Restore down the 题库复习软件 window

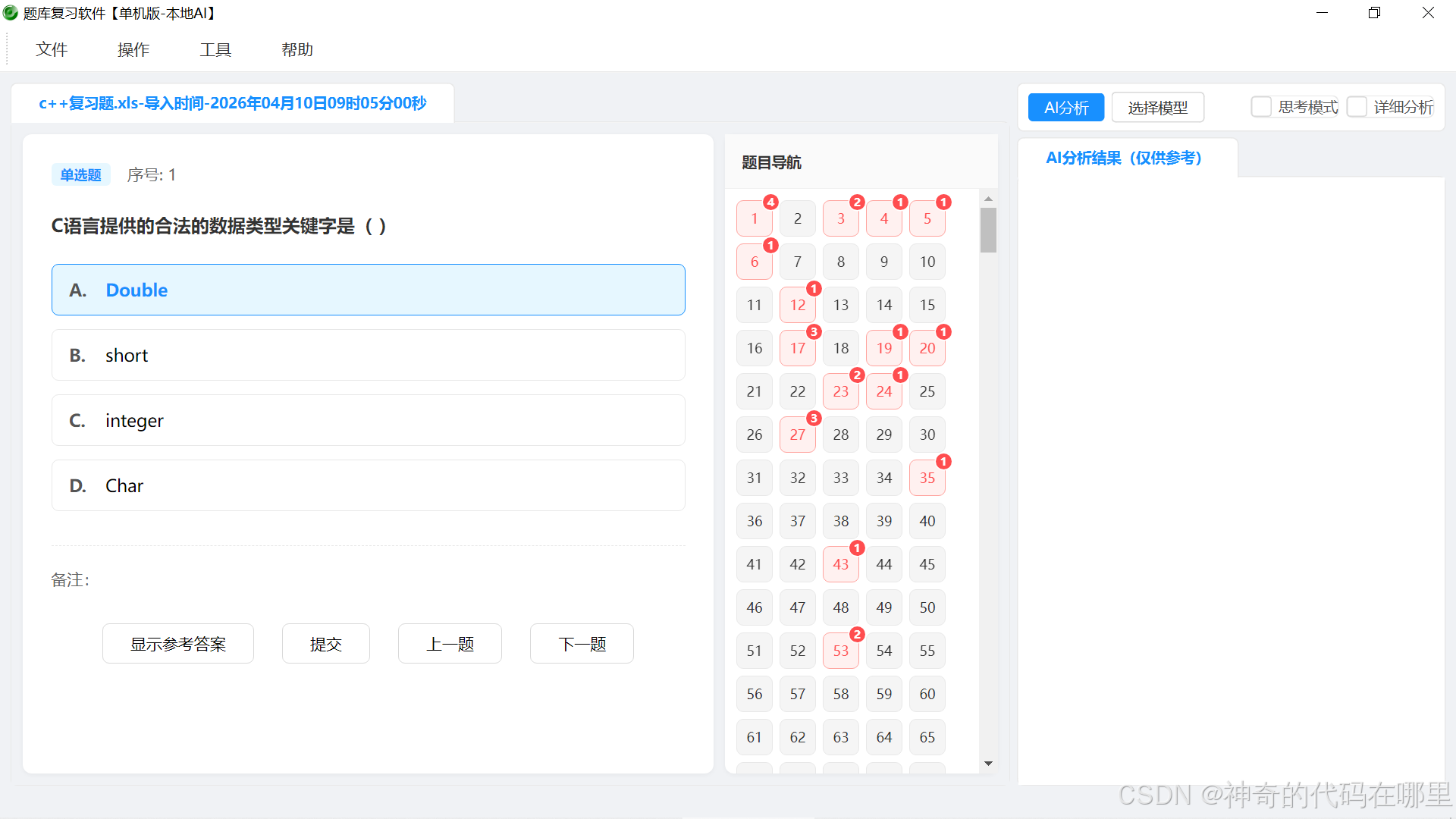pyautogui.click(x=1374, y=13)
